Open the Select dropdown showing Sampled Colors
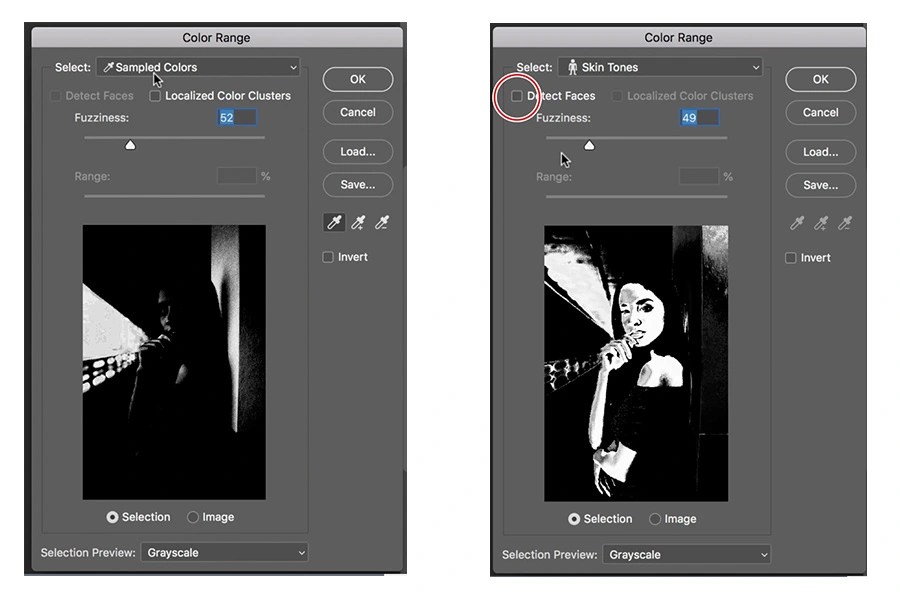 tap(199, 67)
